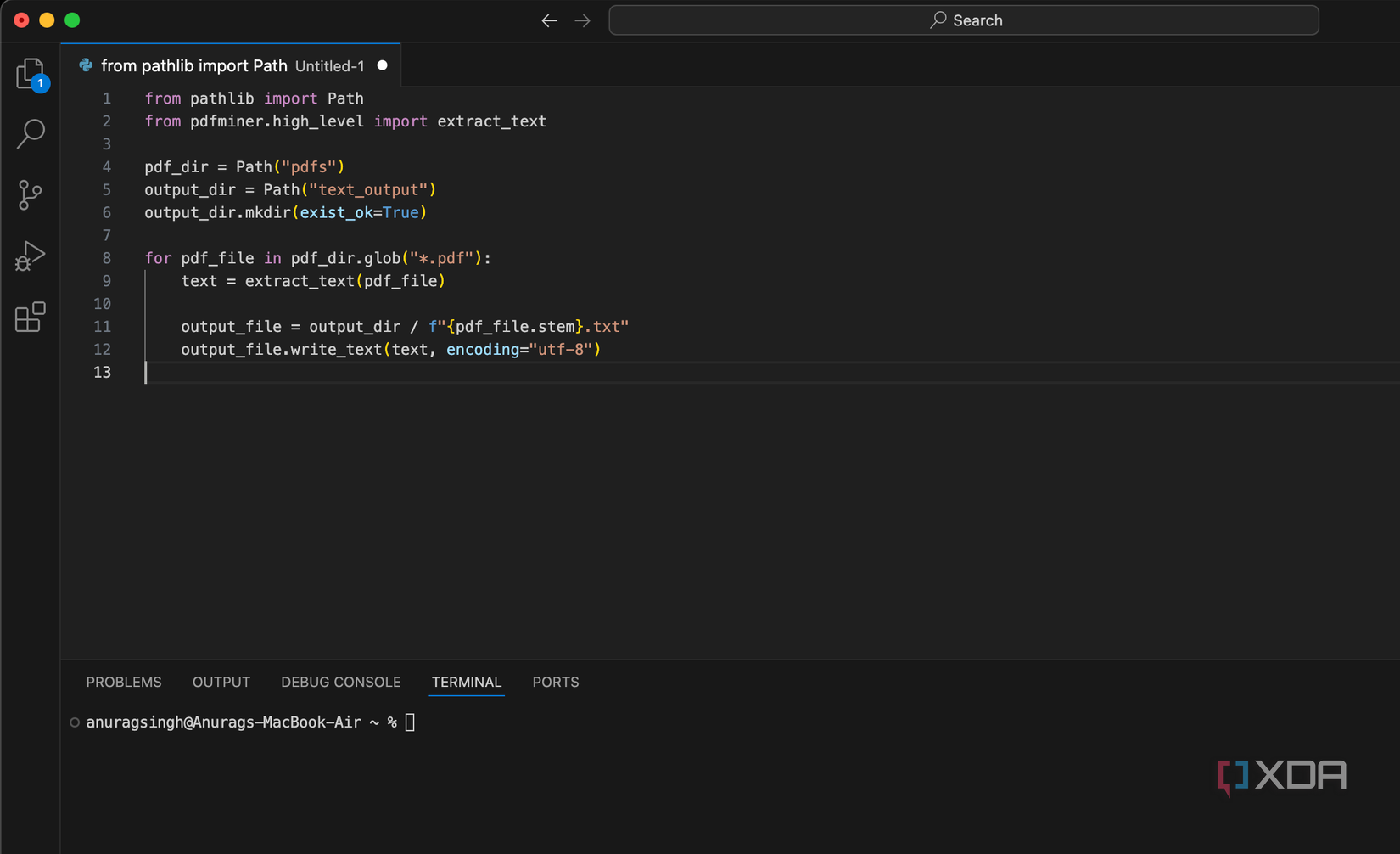Click the Go Back arrow

point(549,20)
